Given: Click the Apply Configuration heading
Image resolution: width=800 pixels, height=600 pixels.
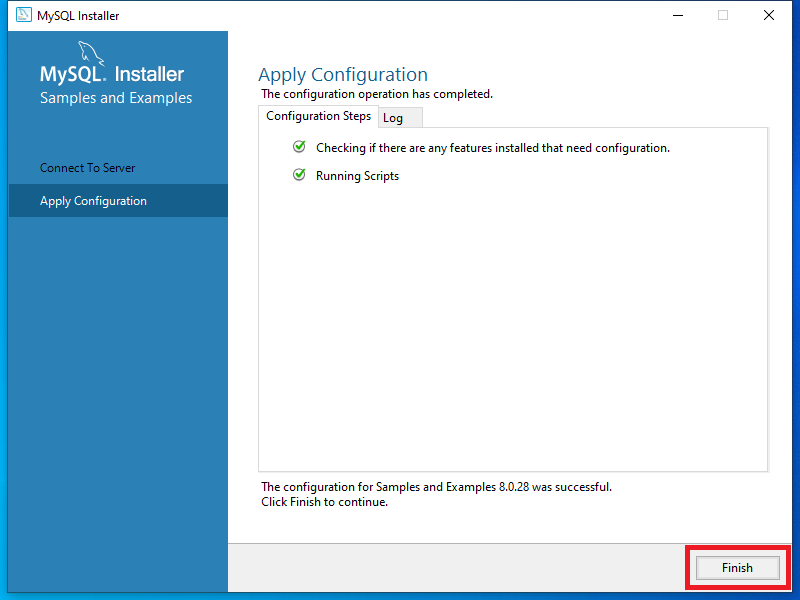Looking at the screenshot, I should coord(343,74).
